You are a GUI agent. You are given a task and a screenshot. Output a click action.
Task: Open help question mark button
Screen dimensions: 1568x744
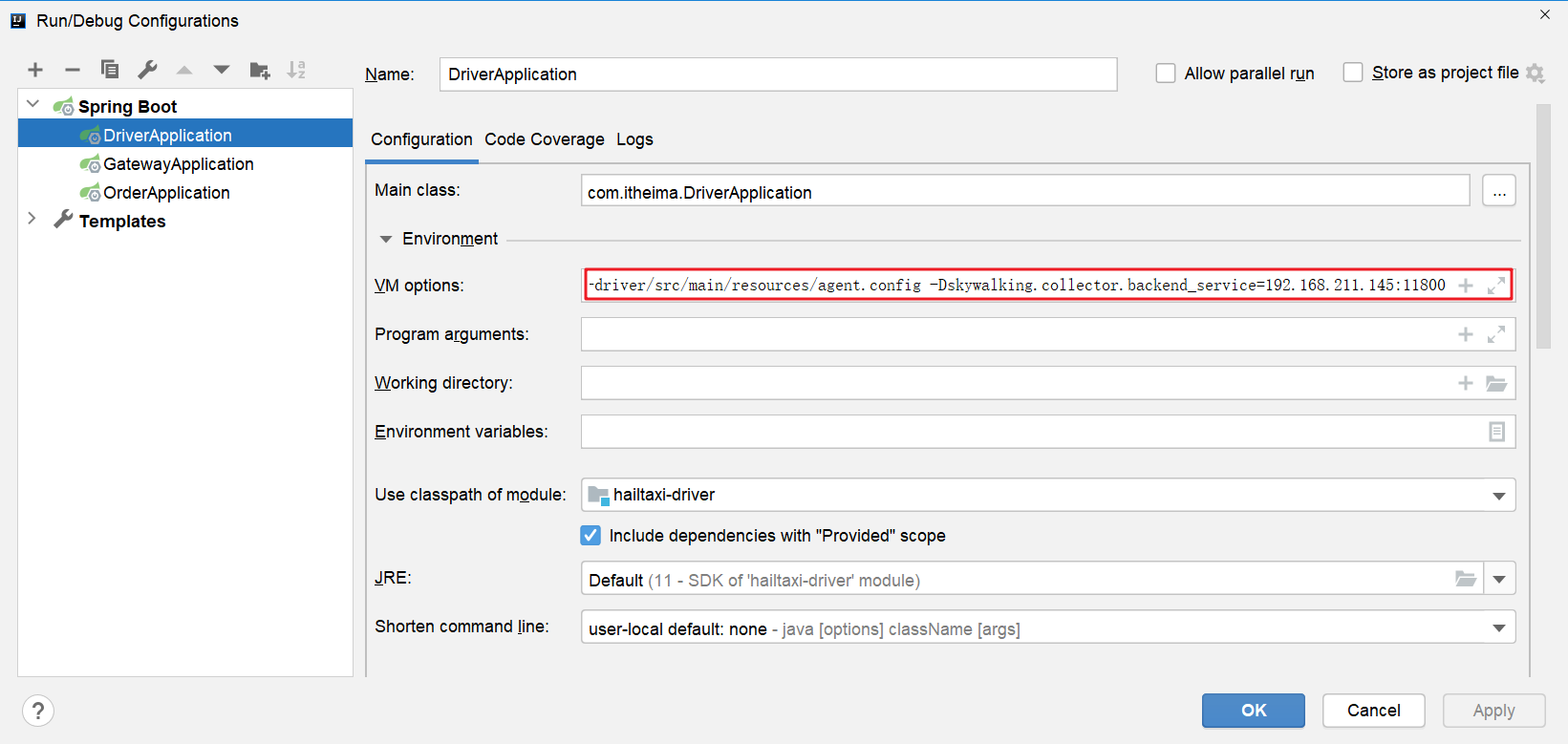[x=38, y=711]
